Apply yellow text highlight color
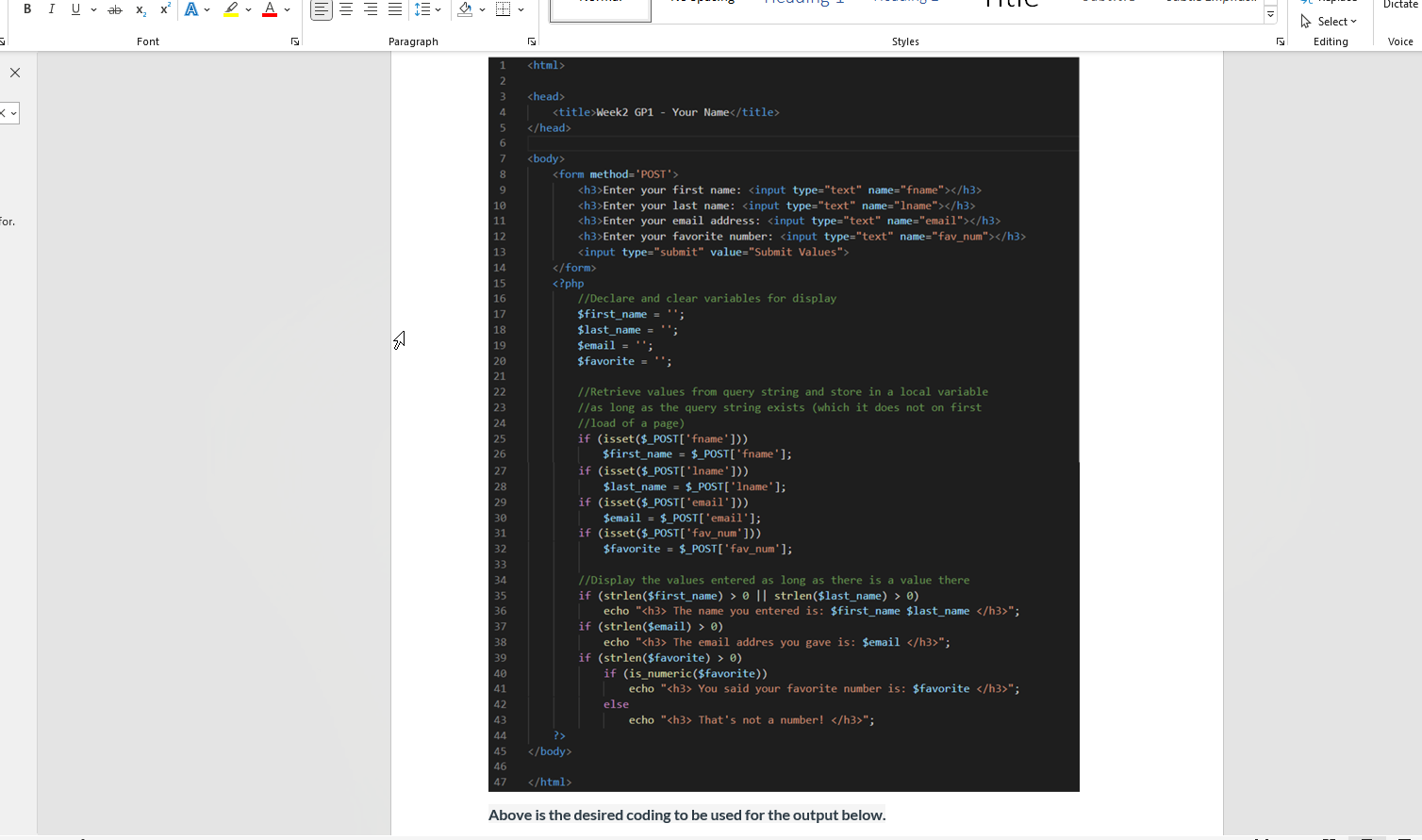1422x840 pixels. [x=231, y=9]
